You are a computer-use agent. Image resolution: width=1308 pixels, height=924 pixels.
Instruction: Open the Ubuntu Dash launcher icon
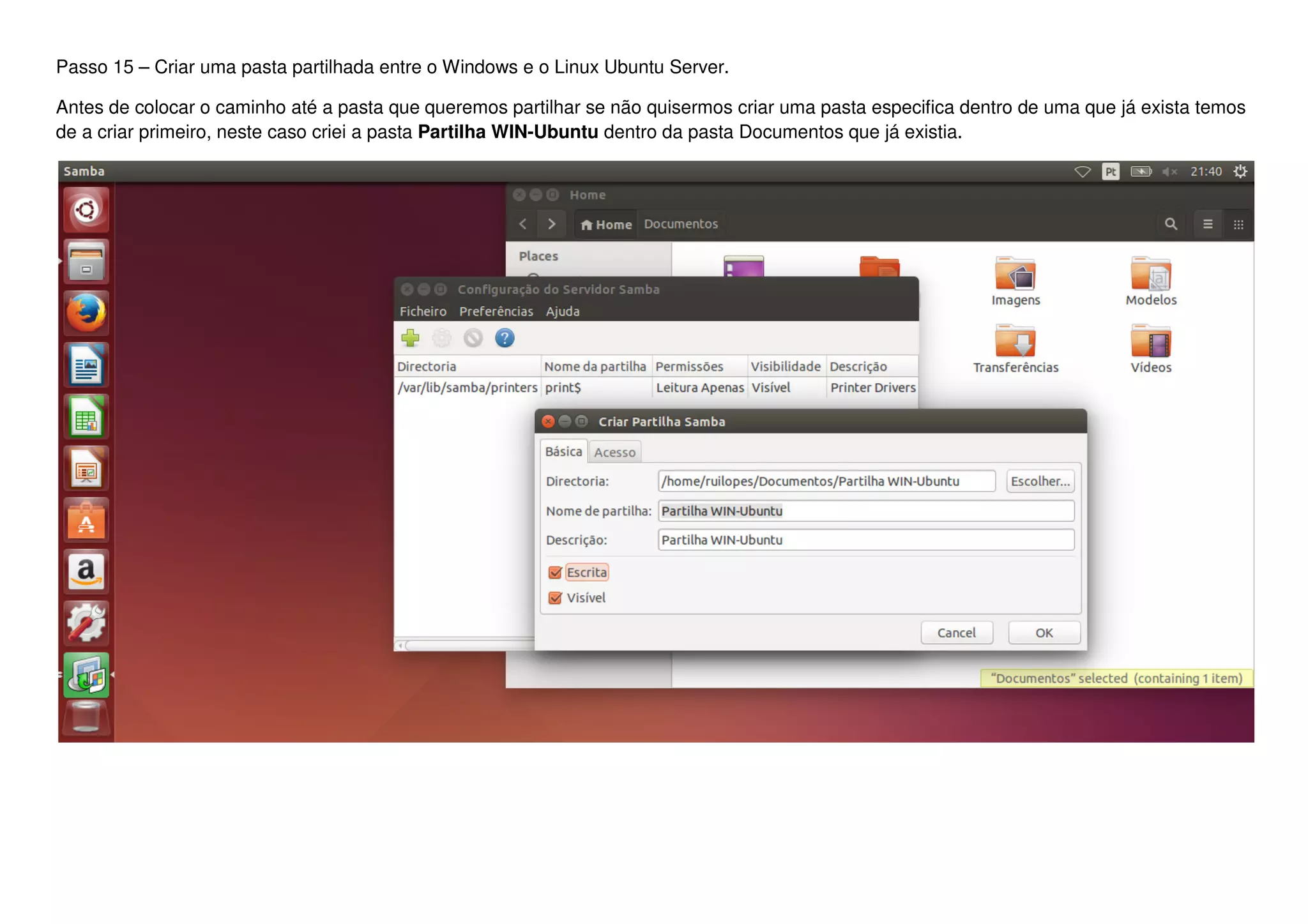pyautogui.click(x=86, y=210)
